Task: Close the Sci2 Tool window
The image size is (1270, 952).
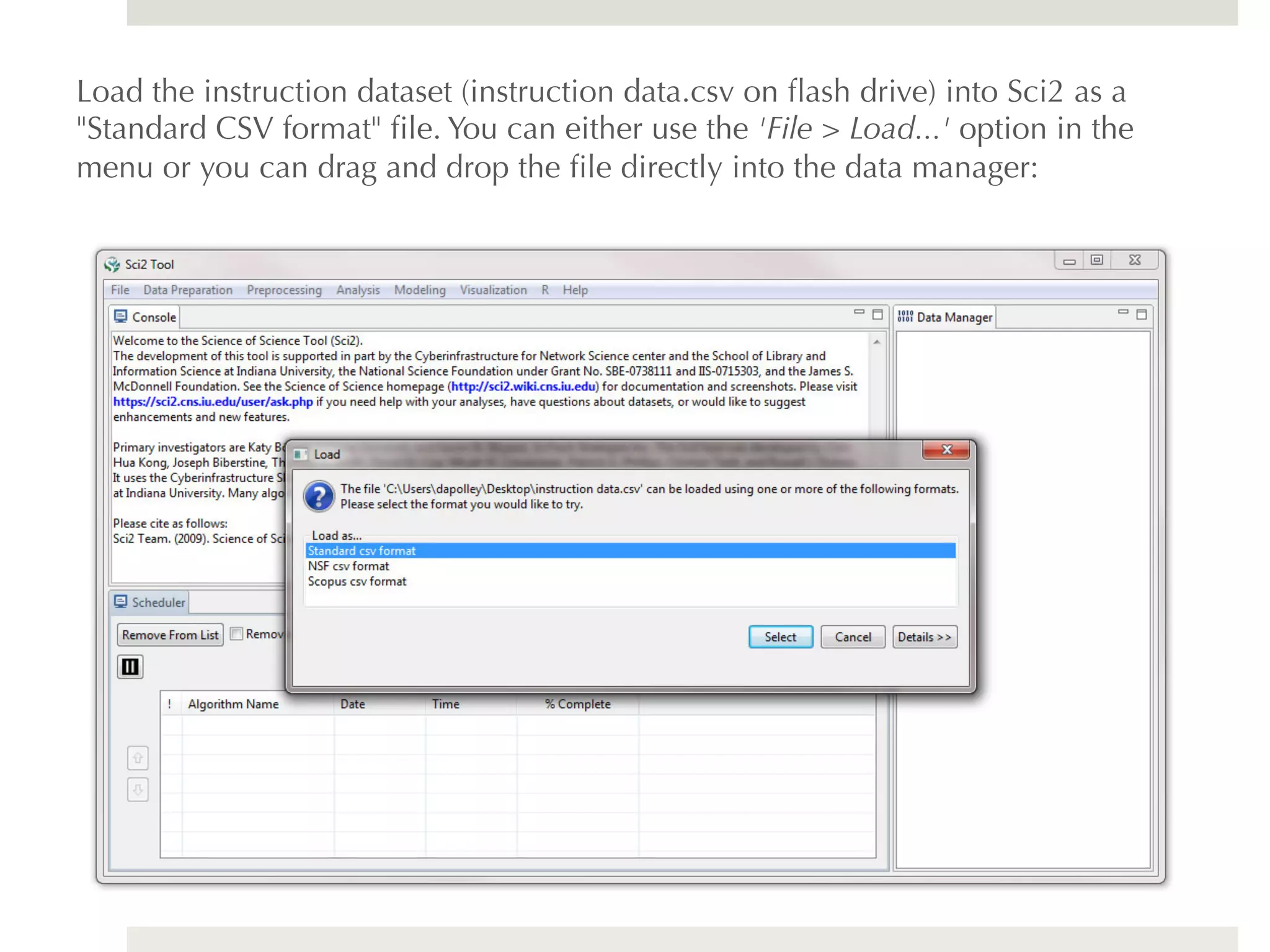Action: click(1134, 260)
